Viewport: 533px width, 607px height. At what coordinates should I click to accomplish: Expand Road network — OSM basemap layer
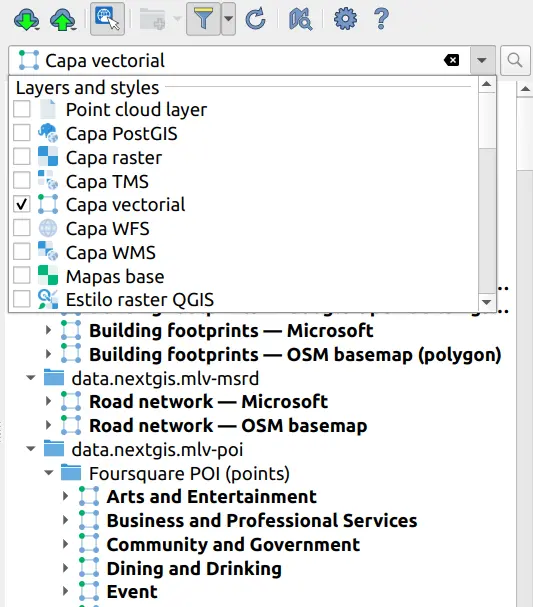tap(48, 425)
